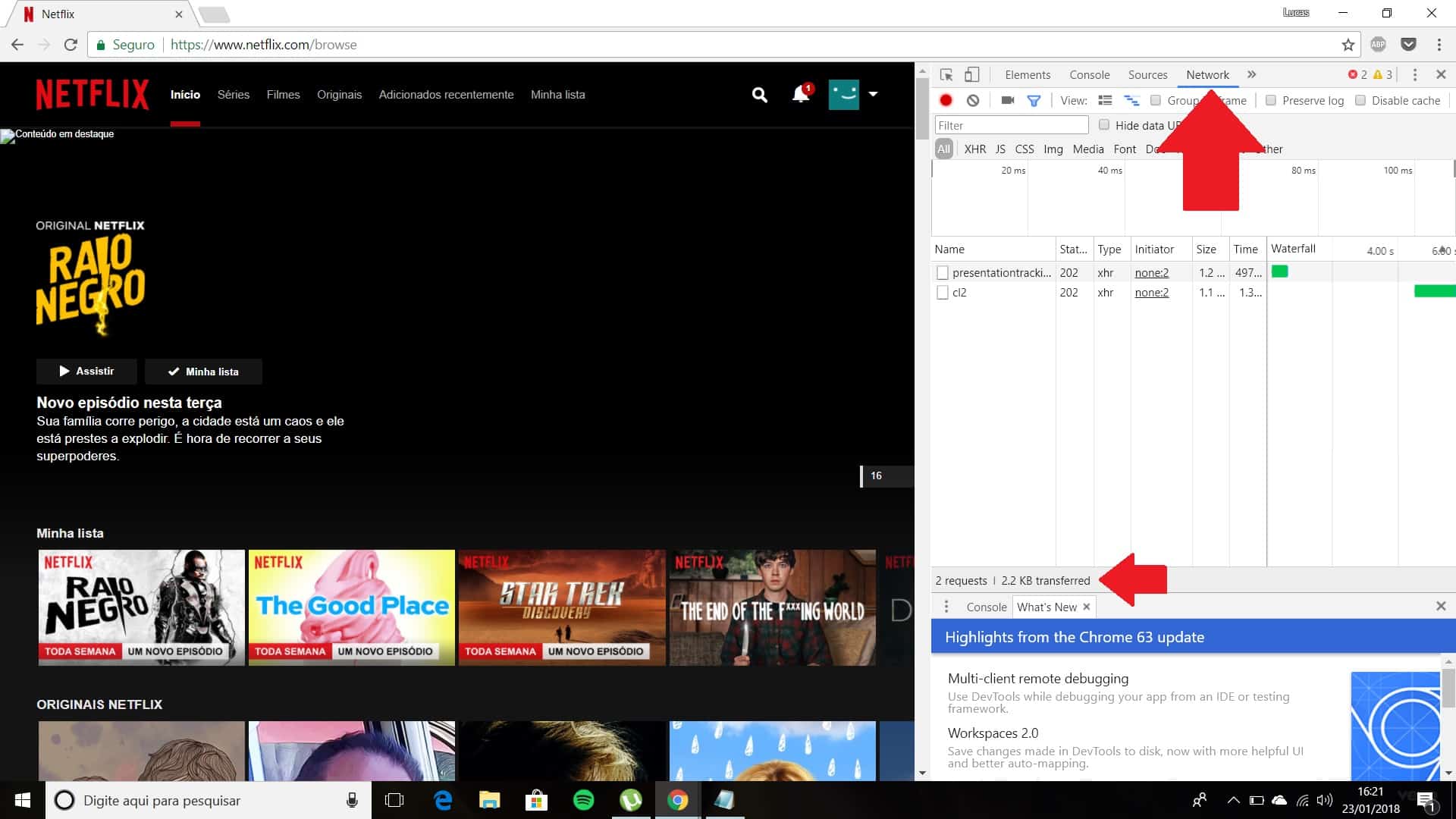Open Star Trek Discovery thumbnail
The width and height of the screenshot is (1456, 819).
click(562, 607)
